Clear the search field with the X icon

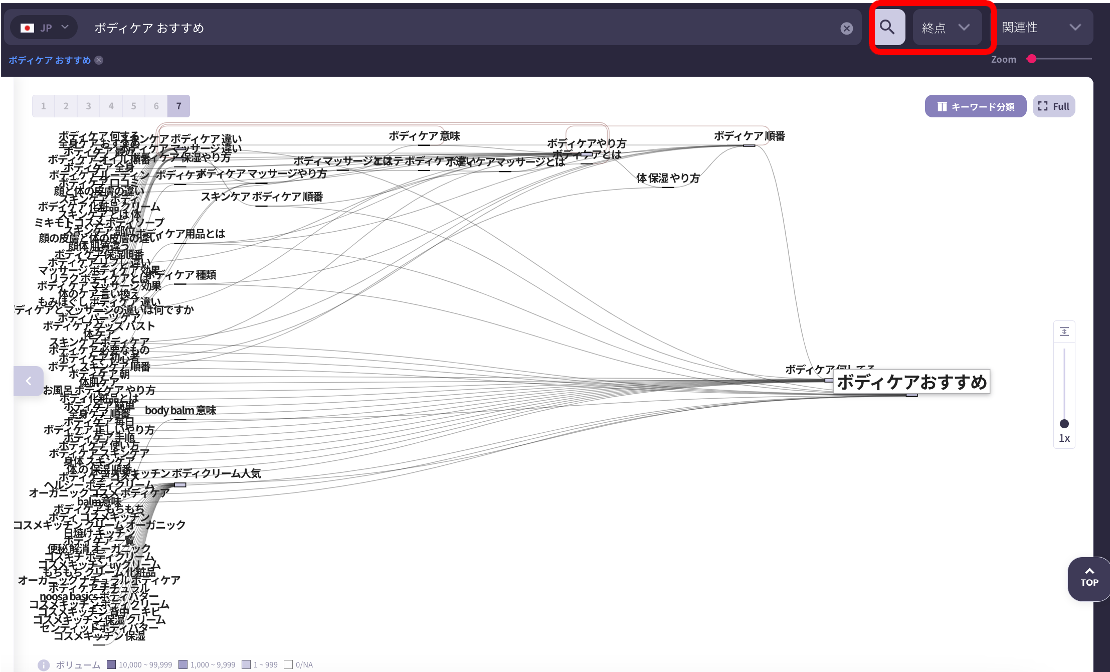[846, 28]
